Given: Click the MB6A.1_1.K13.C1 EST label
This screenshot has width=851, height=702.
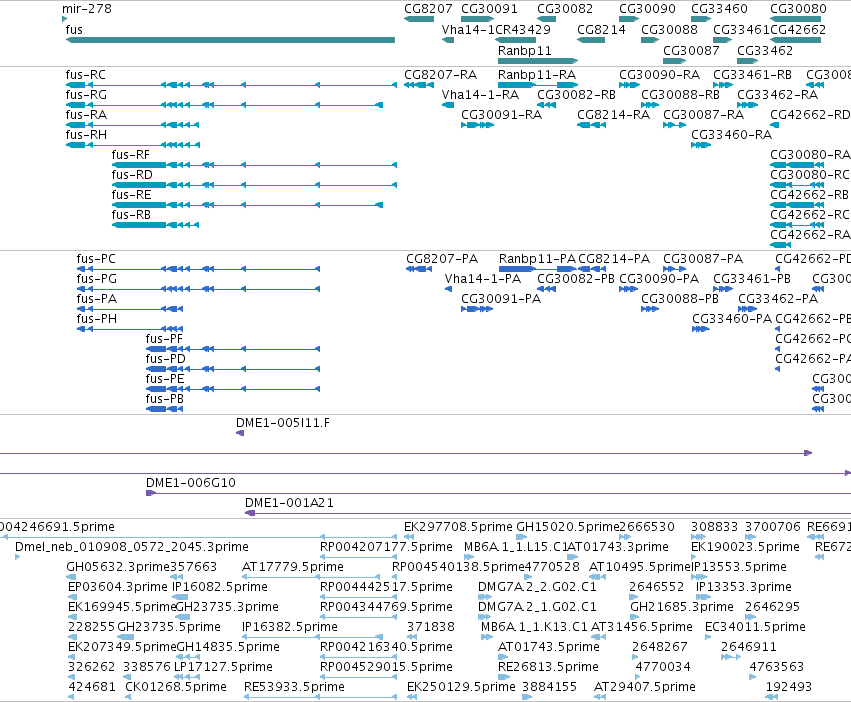Looking at the screenshot, I should pos(534,627).
